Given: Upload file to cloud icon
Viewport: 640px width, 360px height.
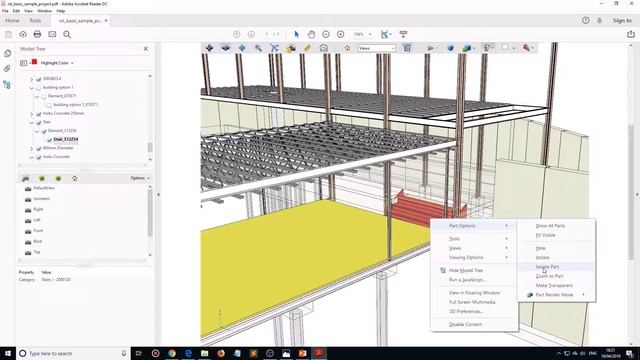Looking at the screenshot, I should [x=22, y=34].
